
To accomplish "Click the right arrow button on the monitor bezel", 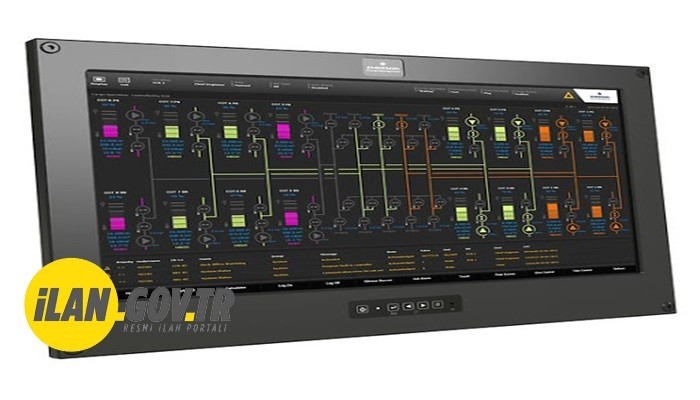I will pyautogui.click(x=422, y=305).
